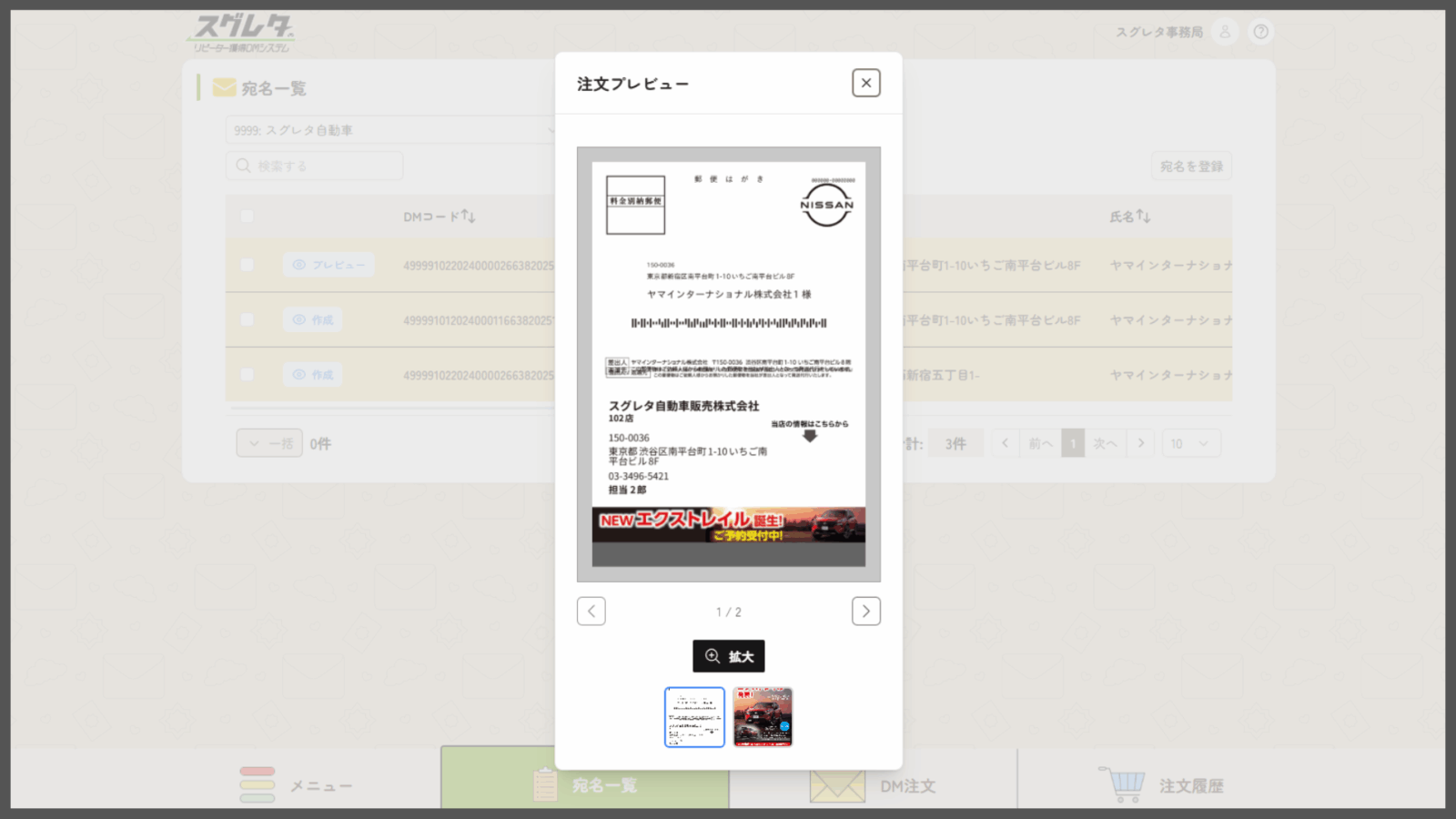This screenshot has height=819, width=1456.
Task: Check the first row checkbox
Action: click(247, 265)
